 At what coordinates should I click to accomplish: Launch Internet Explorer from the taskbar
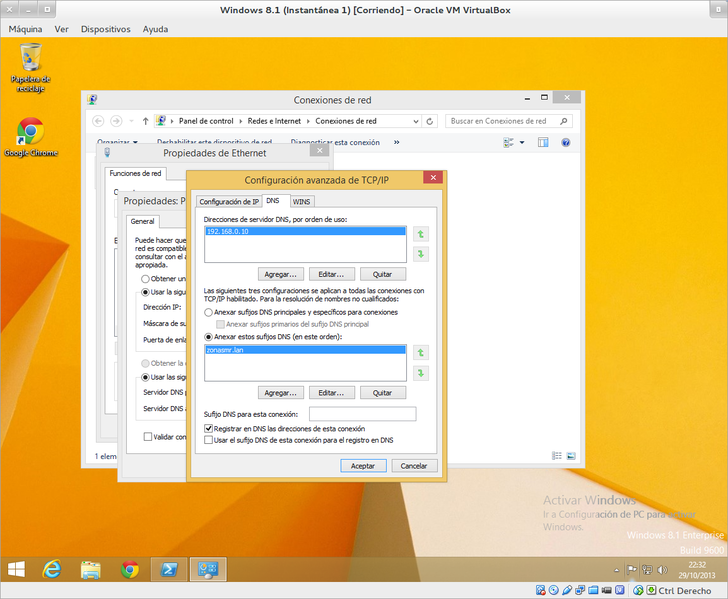tap(52, 569)
